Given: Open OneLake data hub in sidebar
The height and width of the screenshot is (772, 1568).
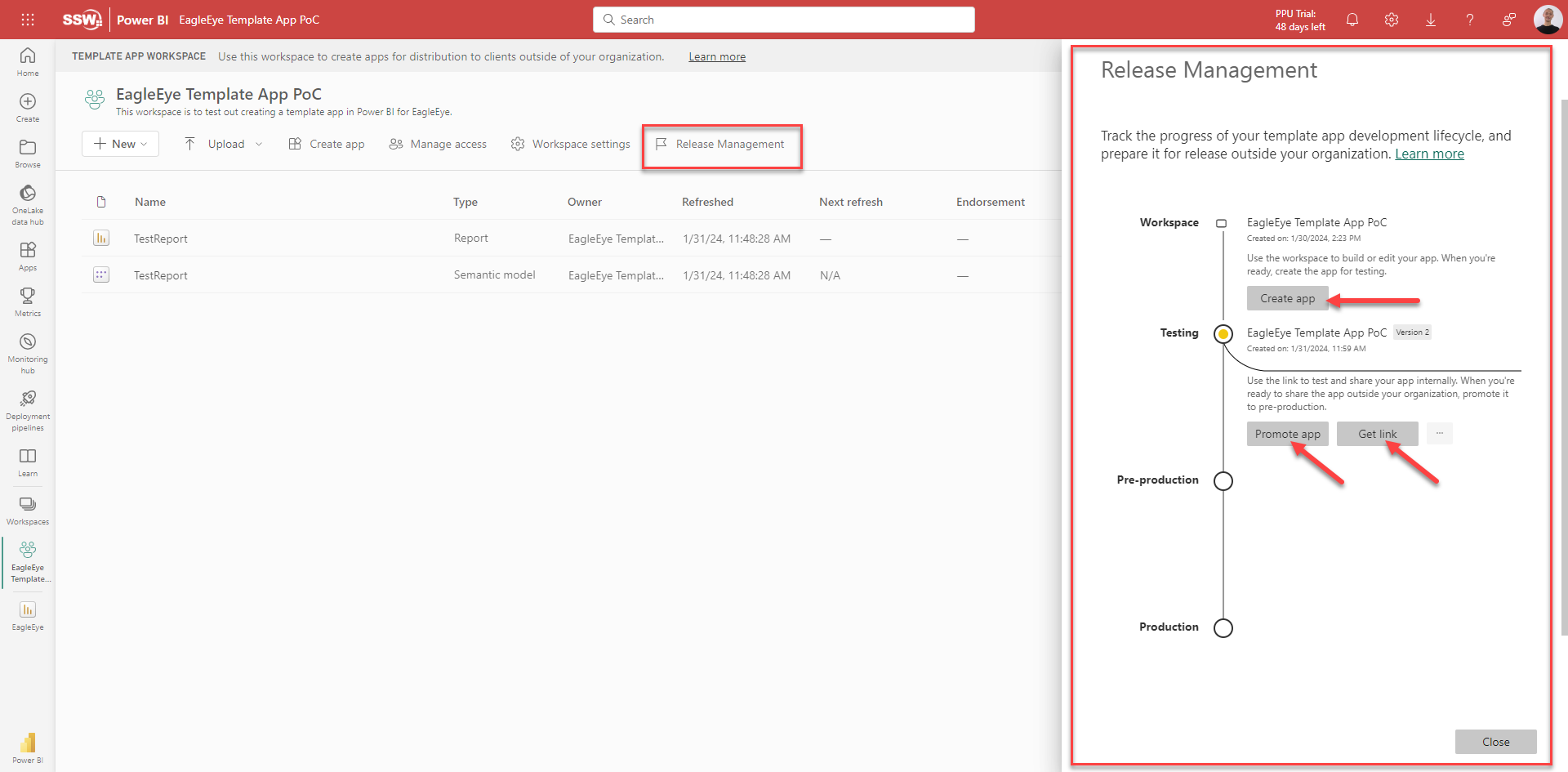Looking at the screenshot, I should 28,203.
